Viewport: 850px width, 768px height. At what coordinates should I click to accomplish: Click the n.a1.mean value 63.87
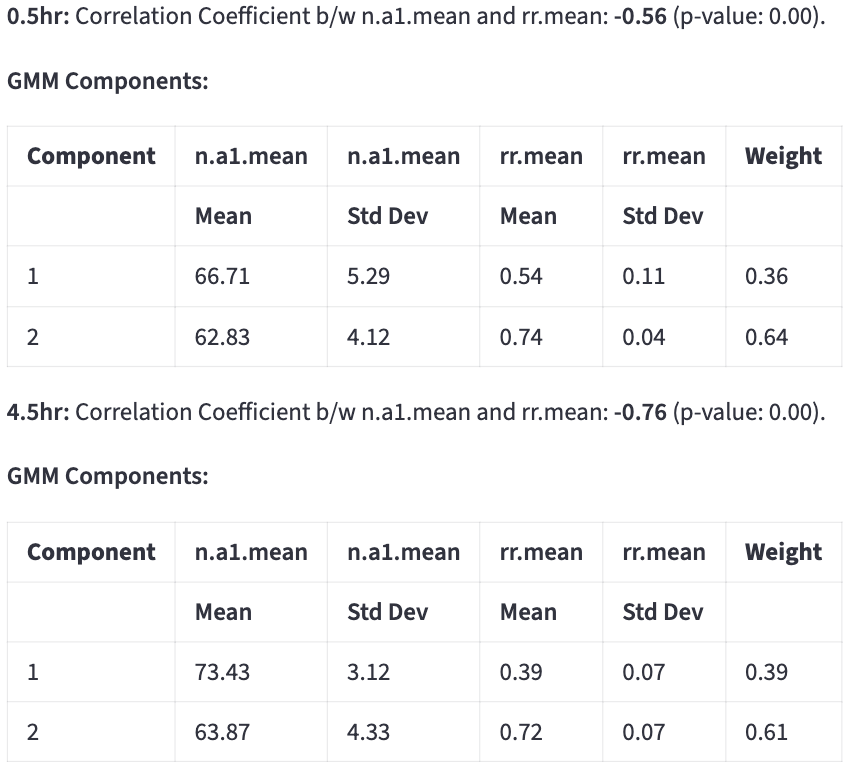(x=222, y=732)
